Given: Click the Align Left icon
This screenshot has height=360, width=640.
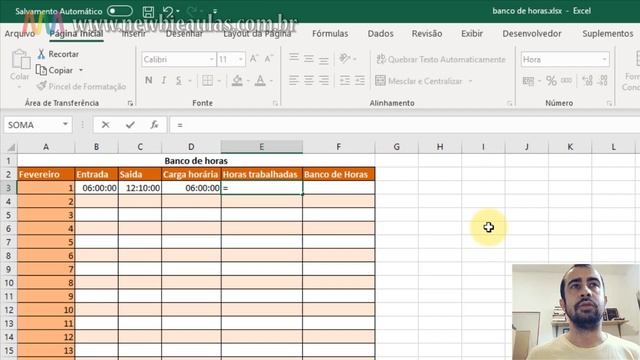Looking at the screenshot, I should pos(294,80).
